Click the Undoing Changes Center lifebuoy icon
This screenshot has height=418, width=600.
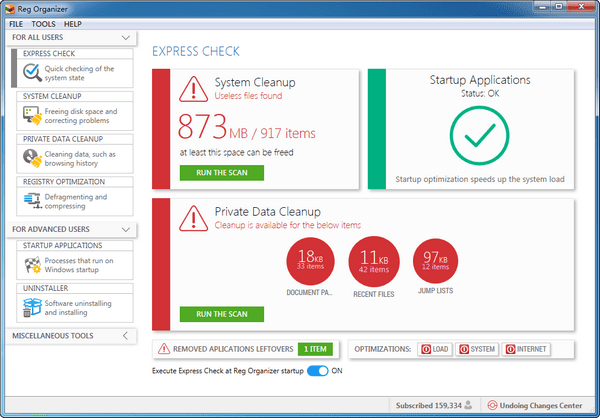[492, 405]
